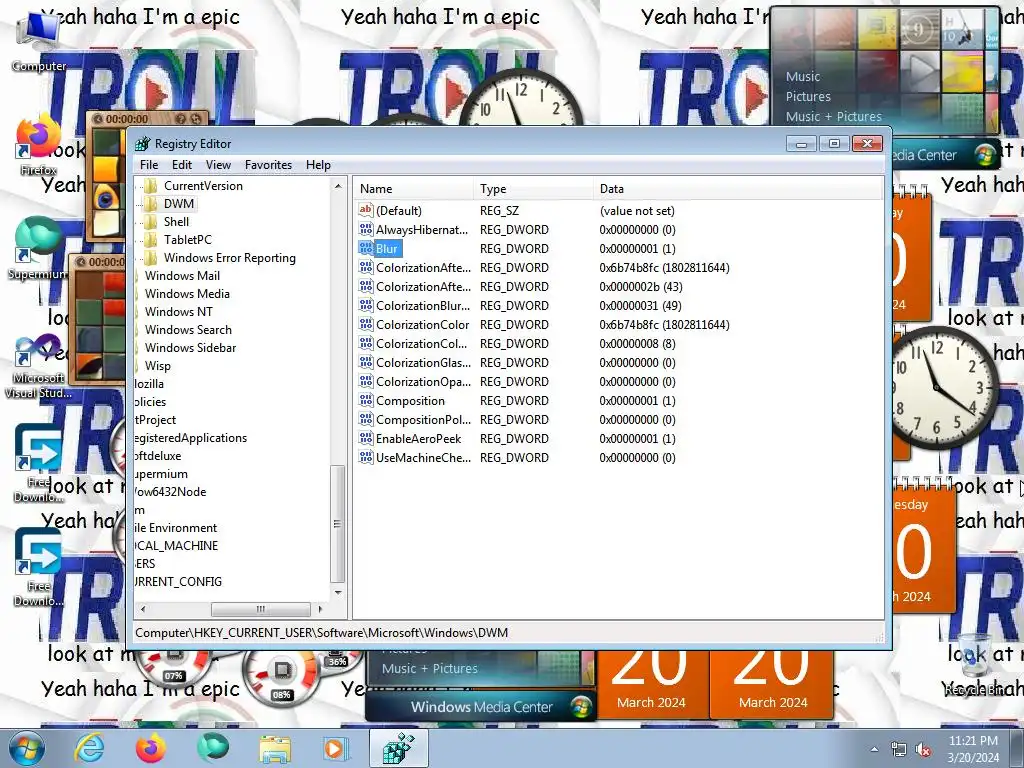This screenshot has height=768, width=1024.
Task: Click Registry Editor taskbar button
Action: 399,748
